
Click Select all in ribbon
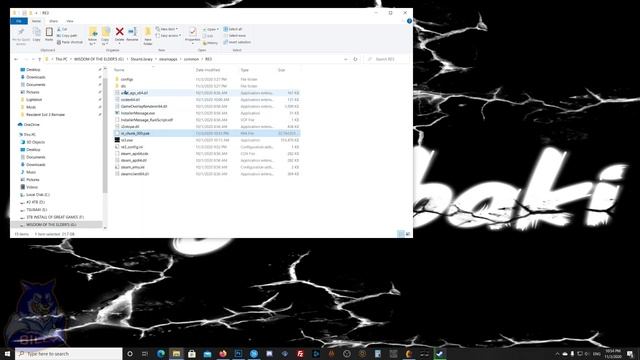(233, 29)
